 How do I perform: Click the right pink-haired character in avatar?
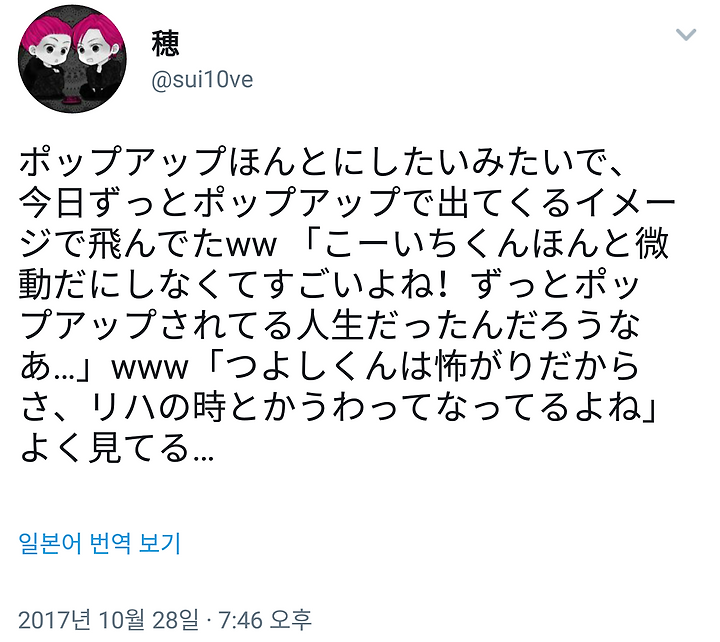point(97,57)
